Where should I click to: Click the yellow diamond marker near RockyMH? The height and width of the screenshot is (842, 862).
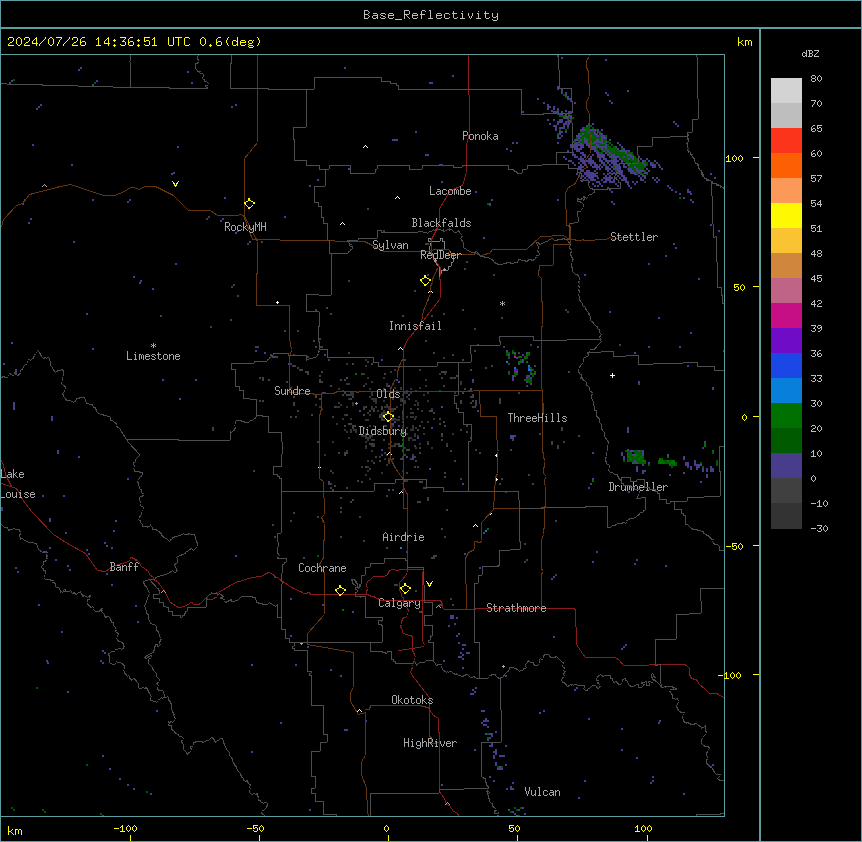click(x=250, y=204)
